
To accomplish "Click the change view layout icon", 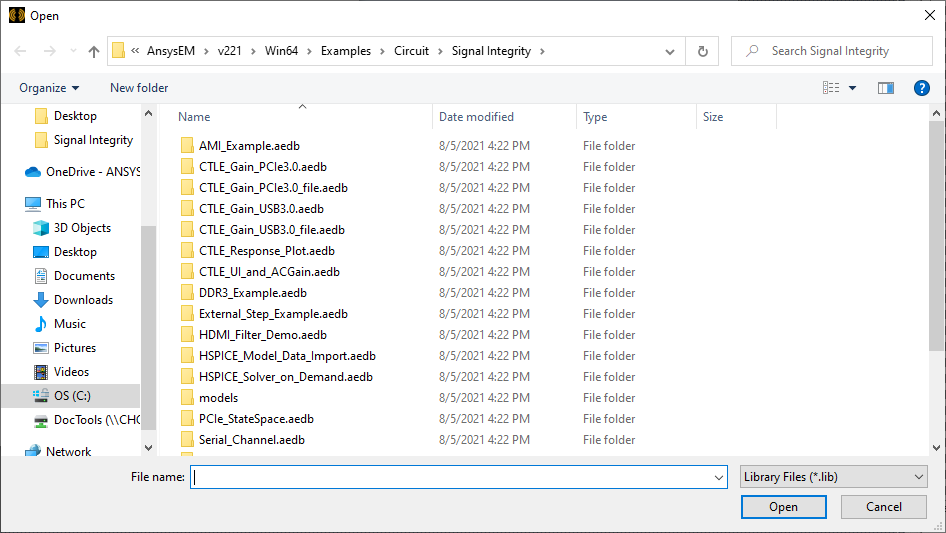I will 831,88.
